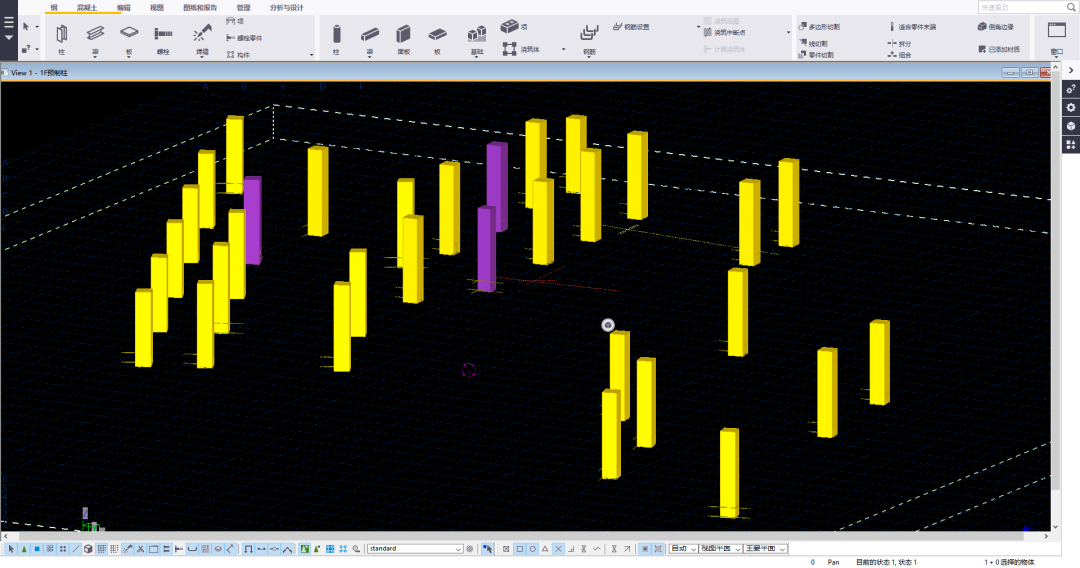The height and width of the screenshot is (568, 1080).
Task: Expand the 视图平面 (view plane) dropdown
Action: (x=721, y=549)
